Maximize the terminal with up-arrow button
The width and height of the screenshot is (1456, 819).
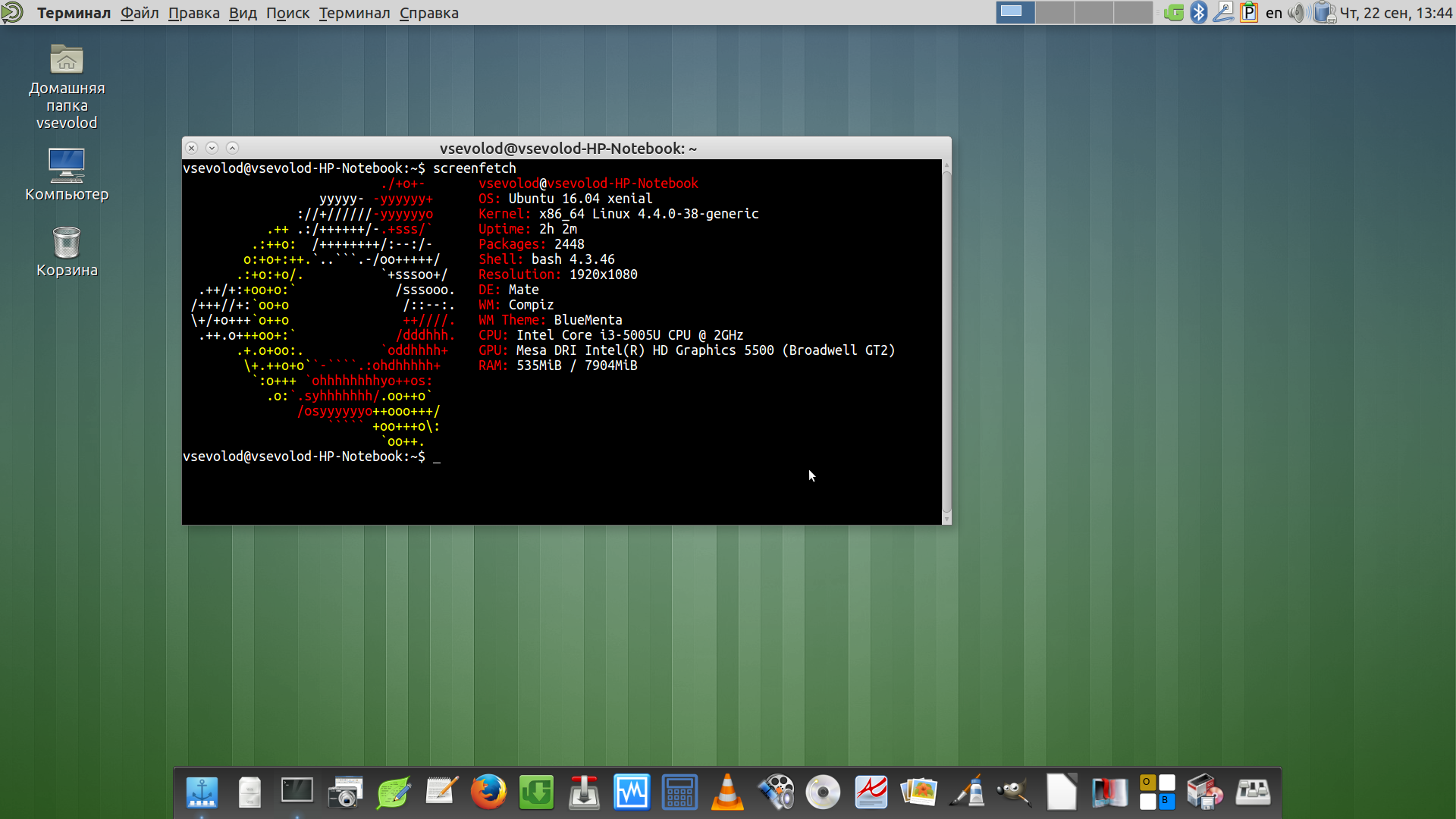click(233, 148)
